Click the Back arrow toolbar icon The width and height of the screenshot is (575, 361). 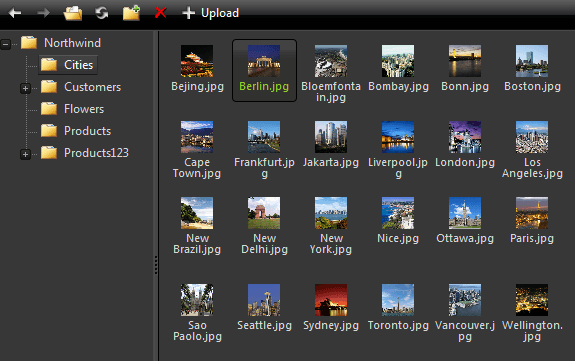click(x=15, y=13)
